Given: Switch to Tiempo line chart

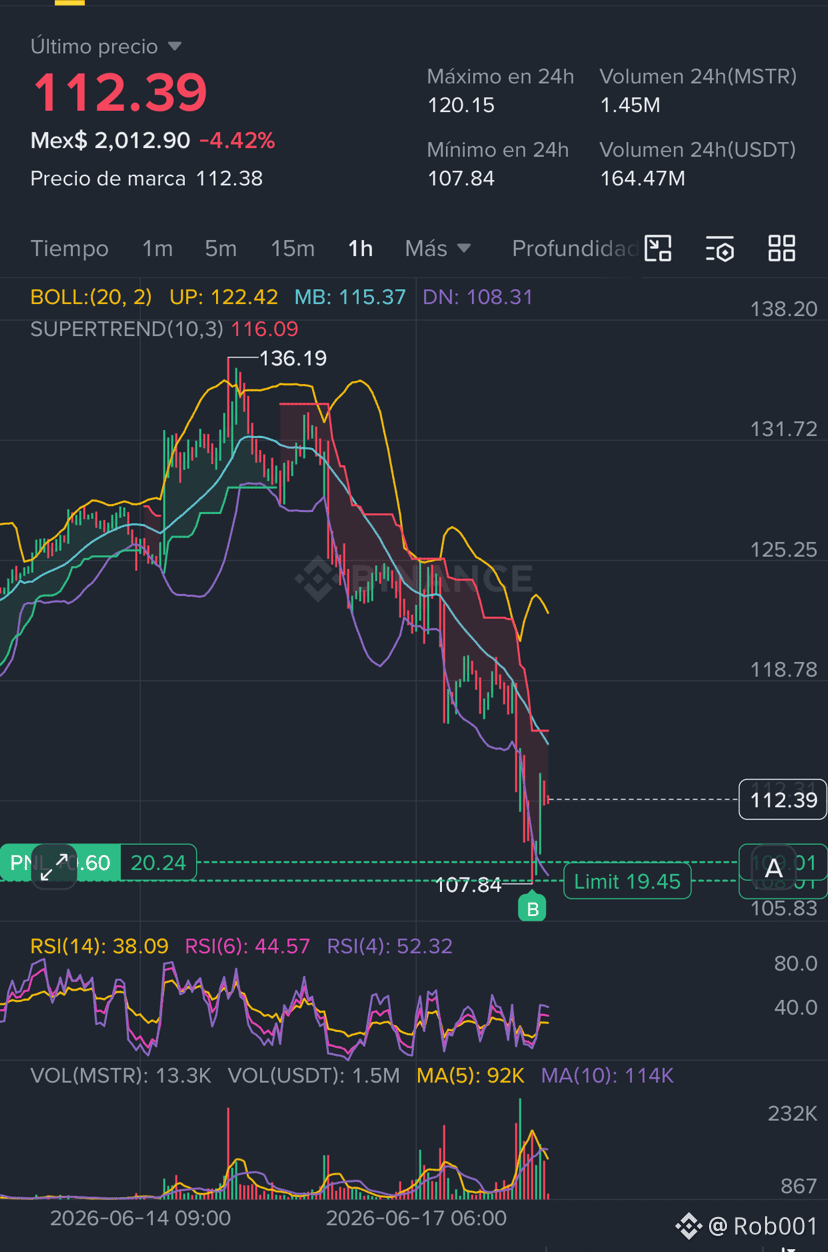Looking at the screenshot, I should 69,248.
